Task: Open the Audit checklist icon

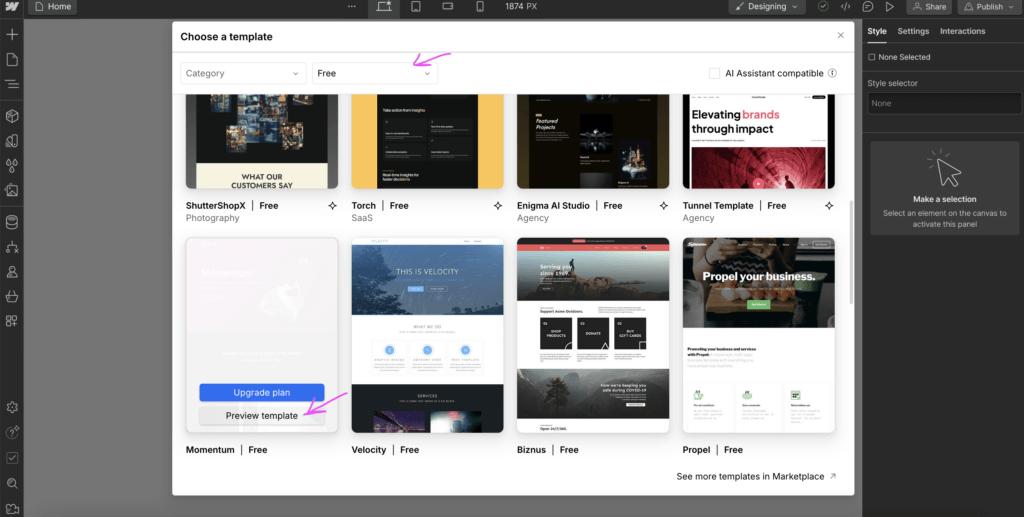Action: (x=12, y=458)
